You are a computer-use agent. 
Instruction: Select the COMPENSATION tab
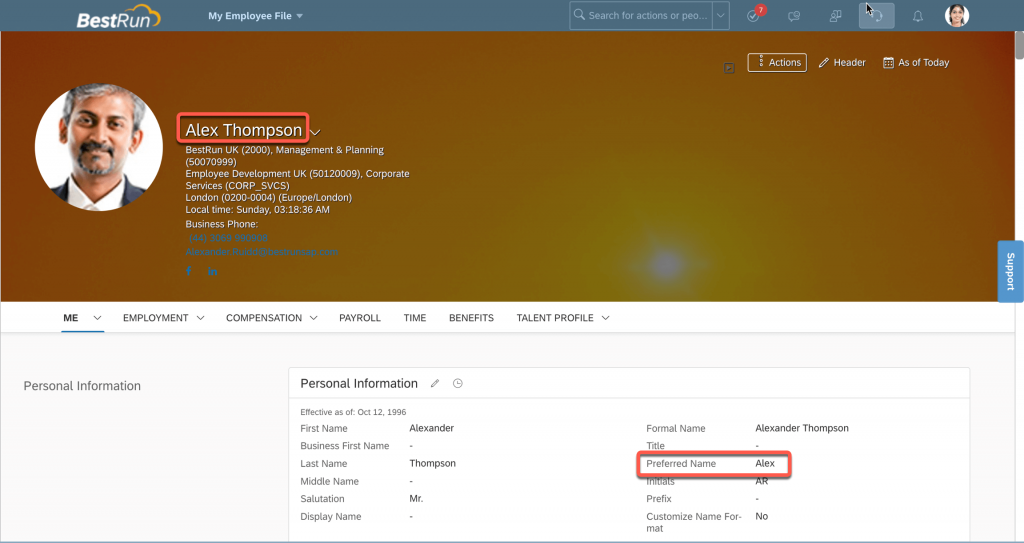point(264,318)
